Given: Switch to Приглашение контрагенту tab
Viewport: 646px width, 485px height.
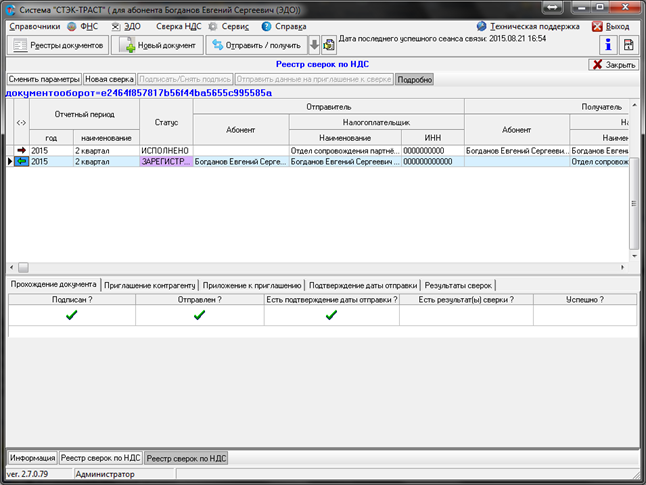Looking at the screenshot, I should (x=150, y=285).
